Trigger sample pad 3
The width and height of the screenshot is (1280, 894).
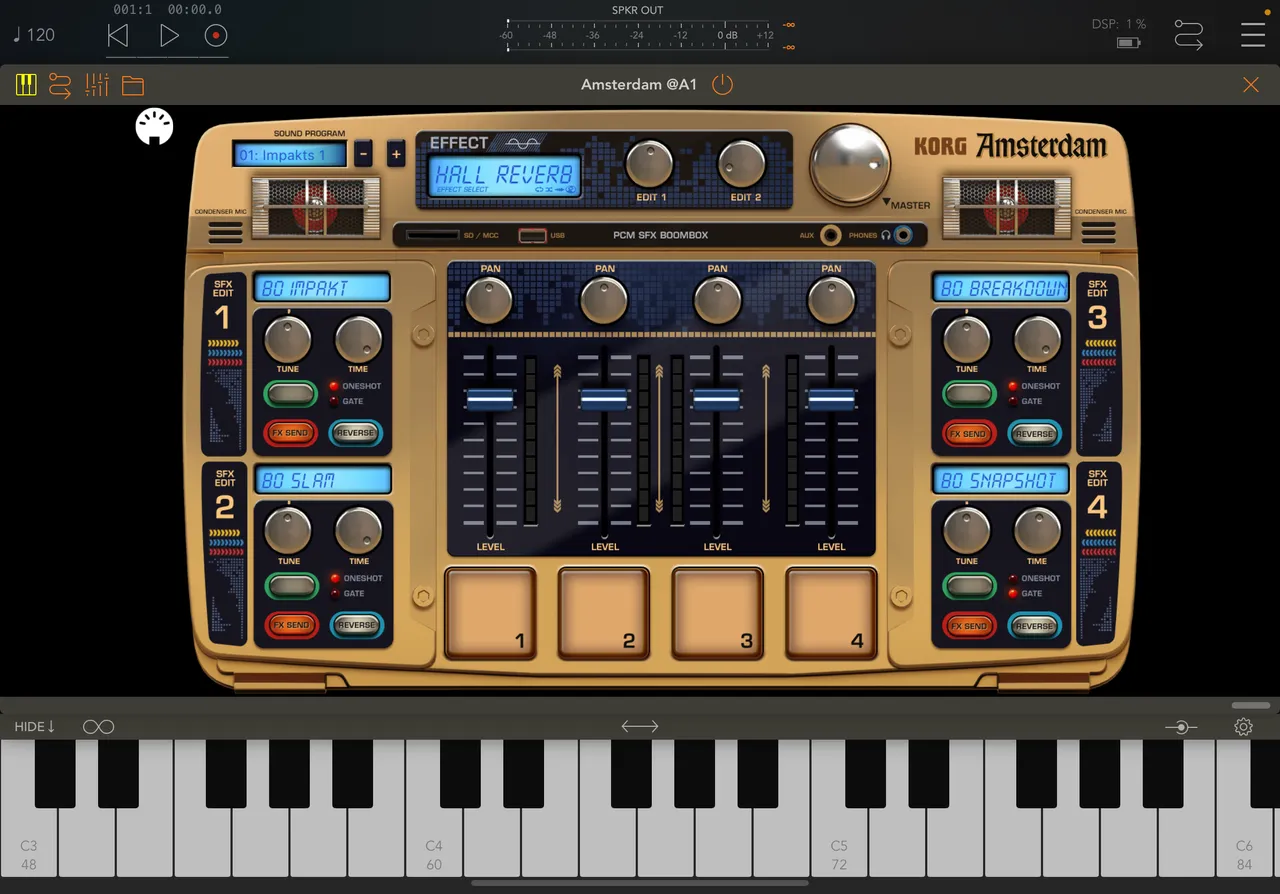point(718,613)
